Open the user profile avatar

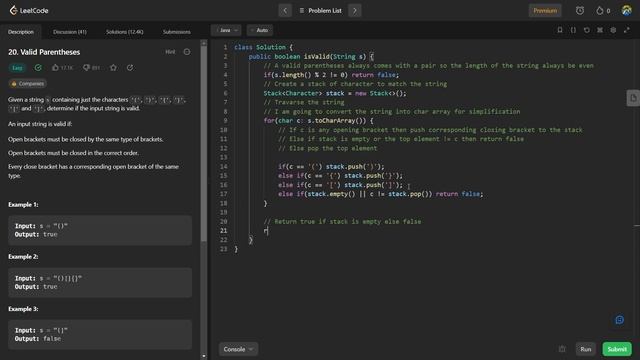click(627, 10)
